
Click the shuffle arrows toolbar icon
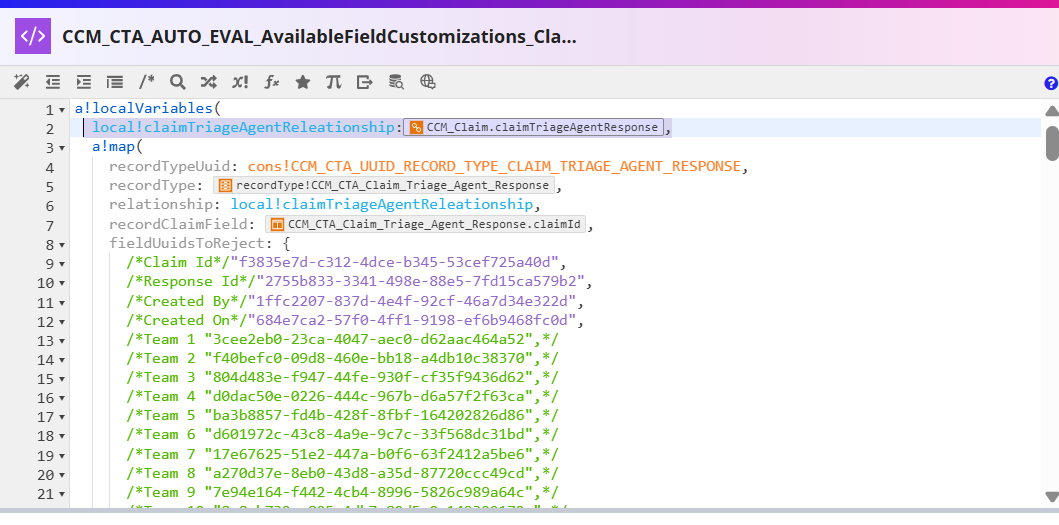click(x=209, y=82)
